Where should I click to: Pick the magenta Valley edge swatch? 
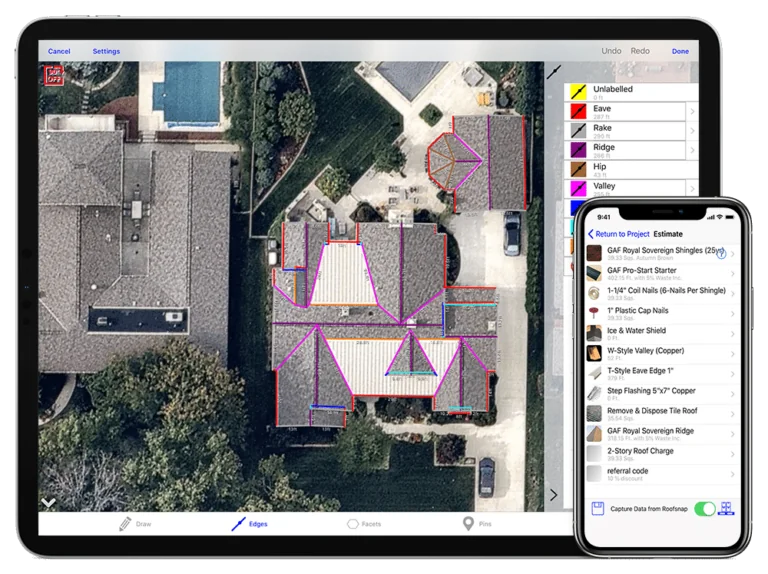[578, 188]
